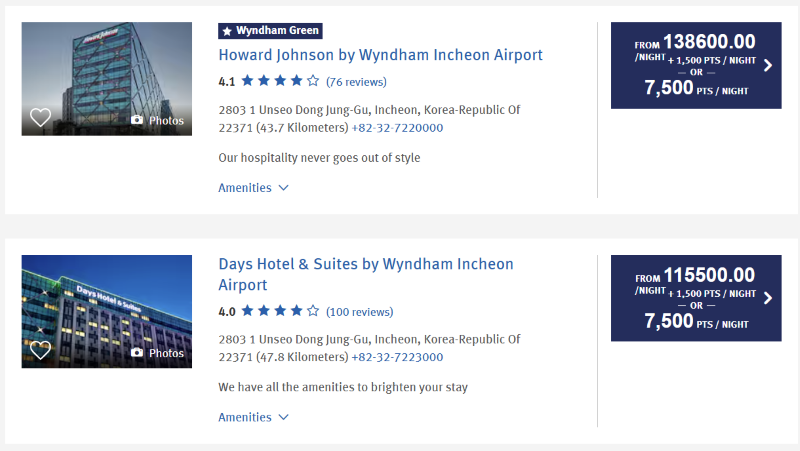Open Howard Johnson by Wyndham Incheon Airport title

pos(380,55)
